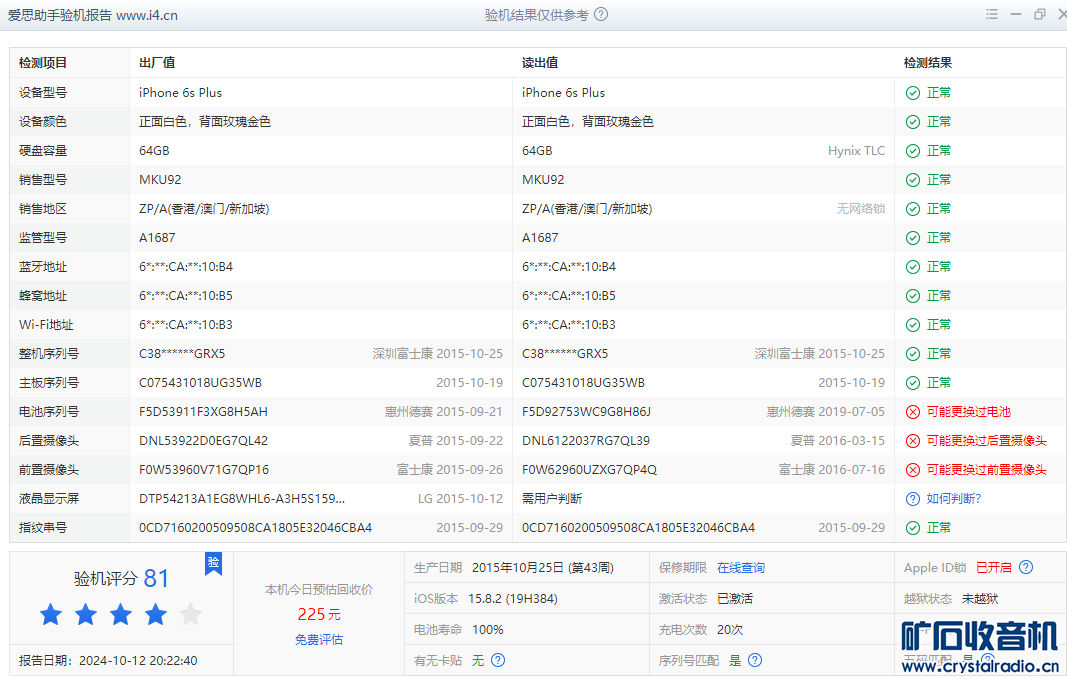The image size is (1067, 679).
Task: Click the 免费评估 link under recycle price
Action: [319, 640]
